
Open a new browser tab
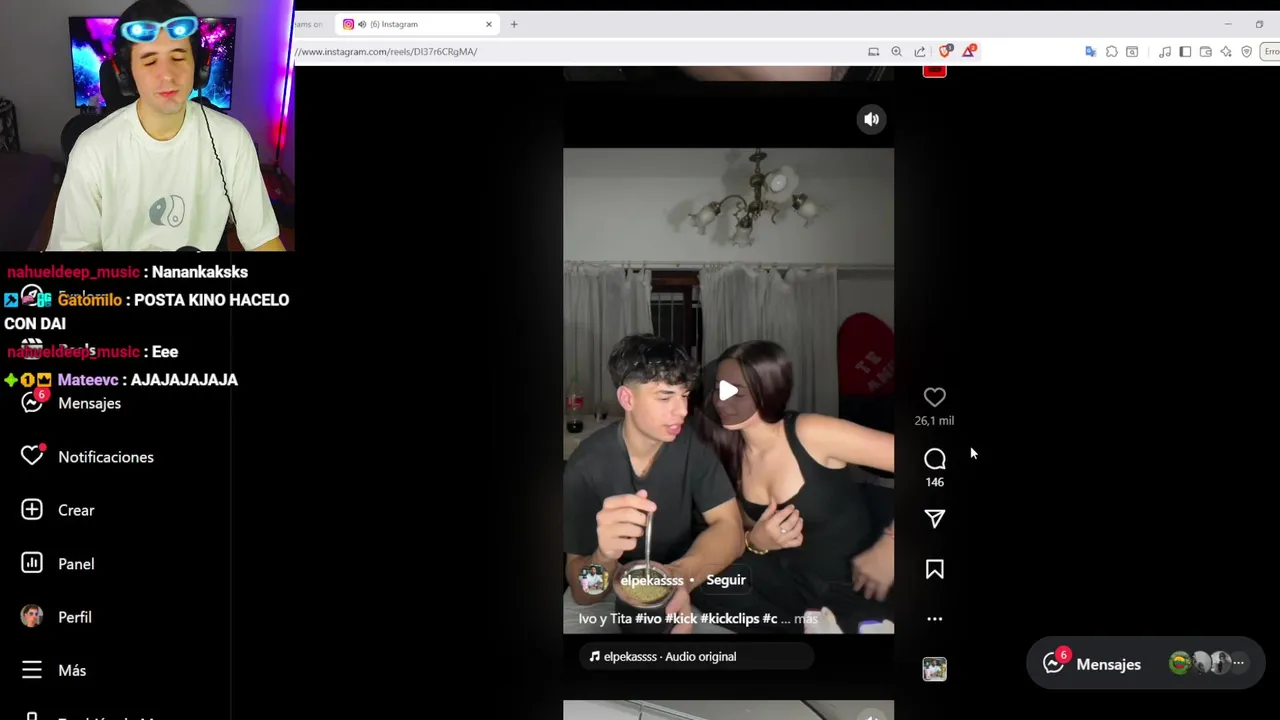click(x=514, y=24)
